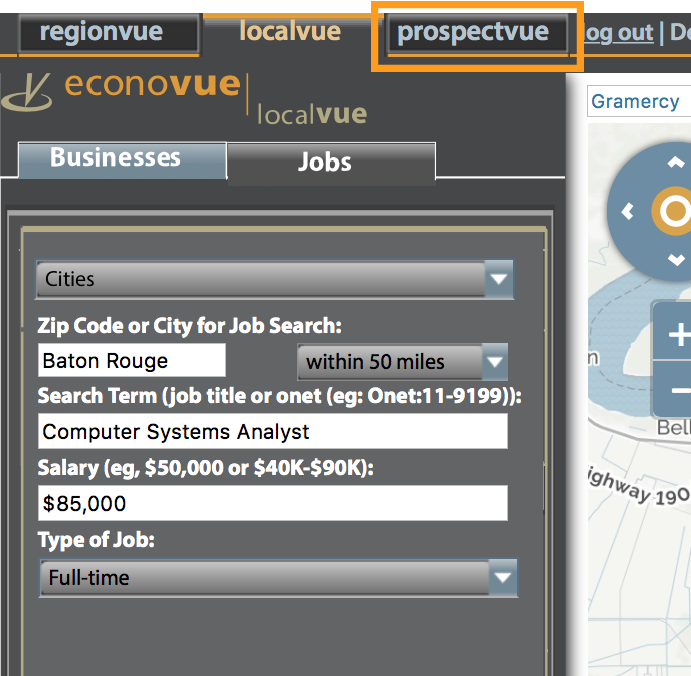The image size is (691, 676).
Task: Select the localvue tab
Action: (290, 32)
